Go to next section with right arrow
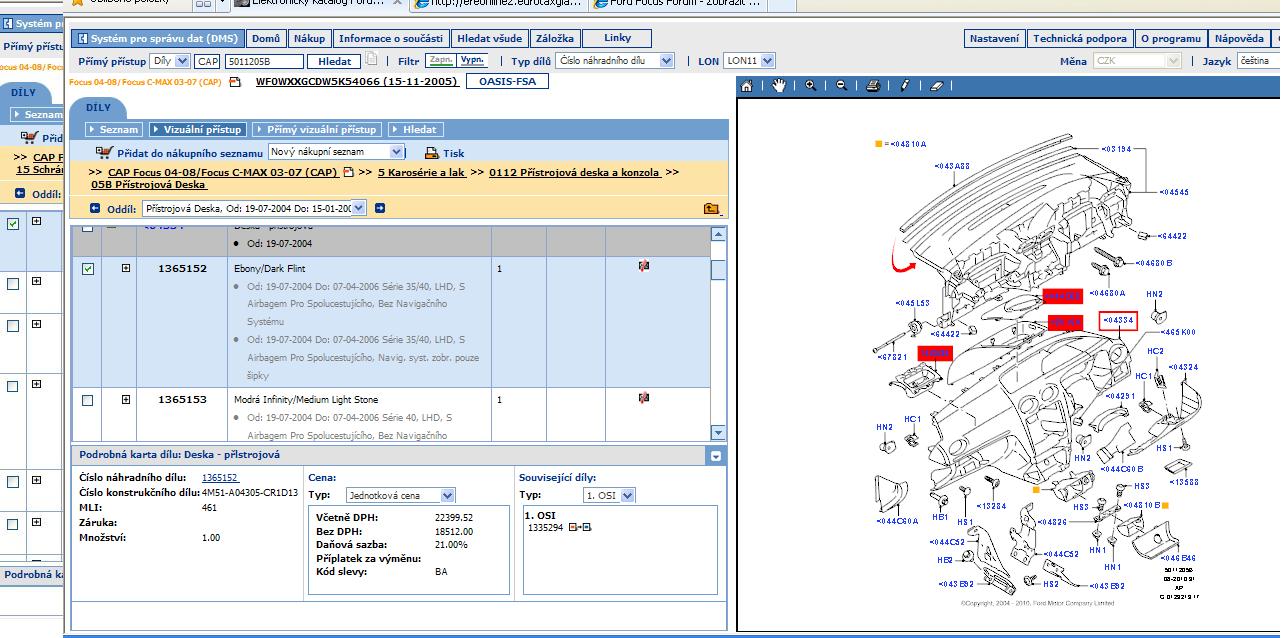1281x638 pixels. point(380,208)
